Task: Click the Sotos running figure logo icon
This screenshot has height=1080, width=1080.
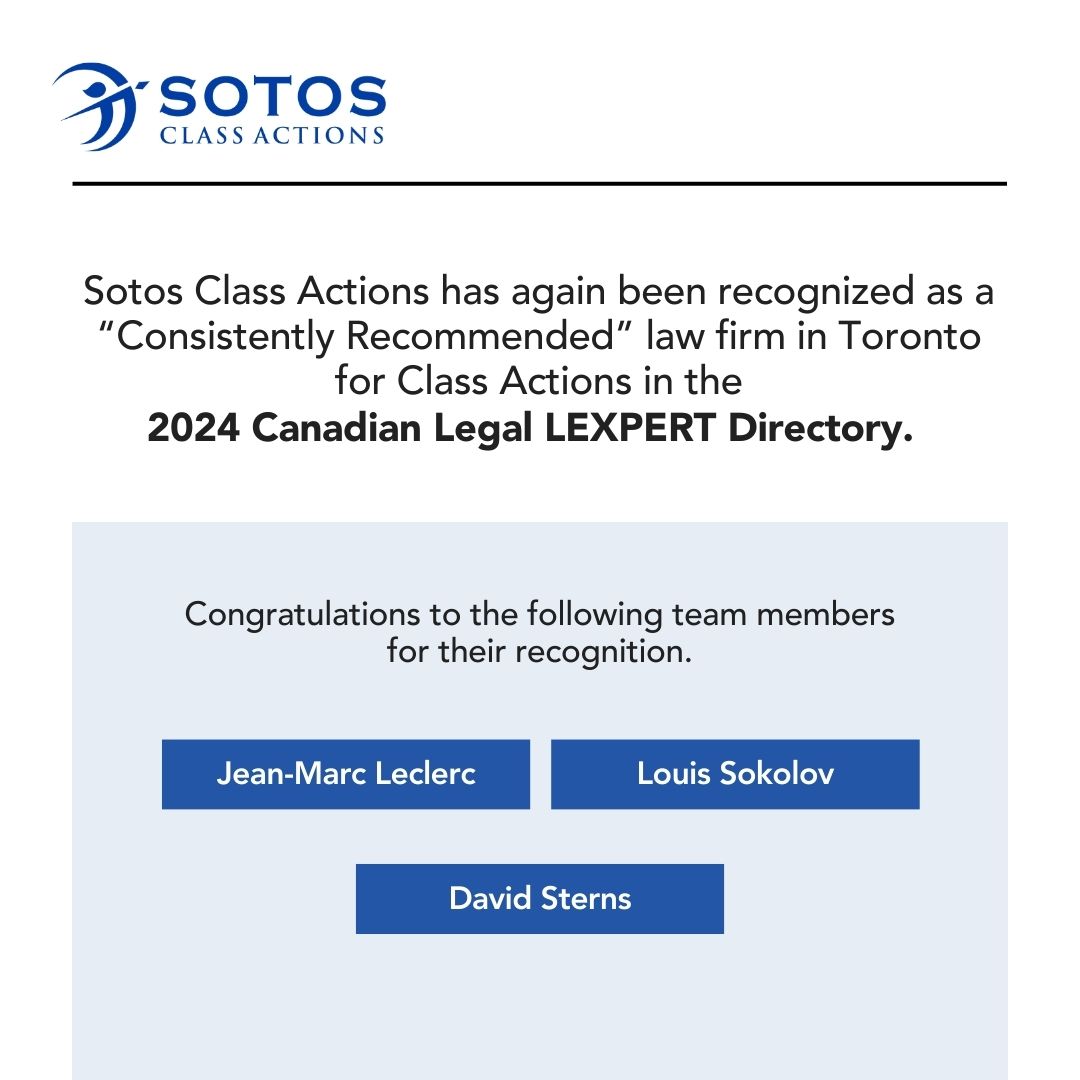Action: (x=100, y=106)
